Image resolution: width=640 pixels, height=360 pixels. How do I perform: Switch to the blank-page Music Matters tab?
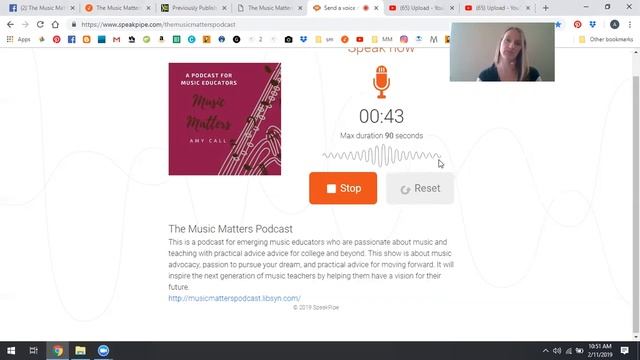(x=269, y=8)
